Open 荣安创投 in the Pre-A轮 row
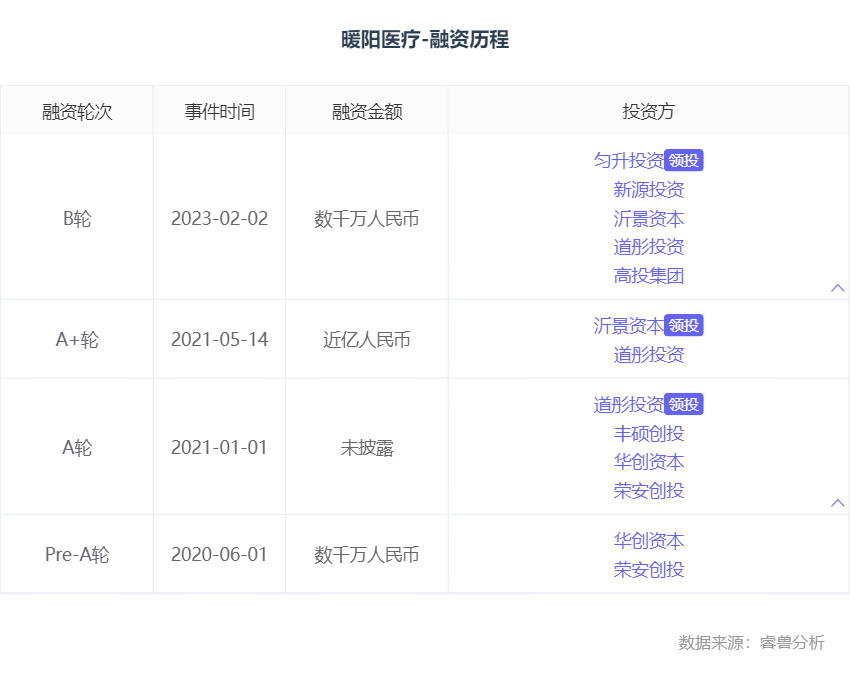Viewport: 850px width, 685px height. click(x=649, y=570)
